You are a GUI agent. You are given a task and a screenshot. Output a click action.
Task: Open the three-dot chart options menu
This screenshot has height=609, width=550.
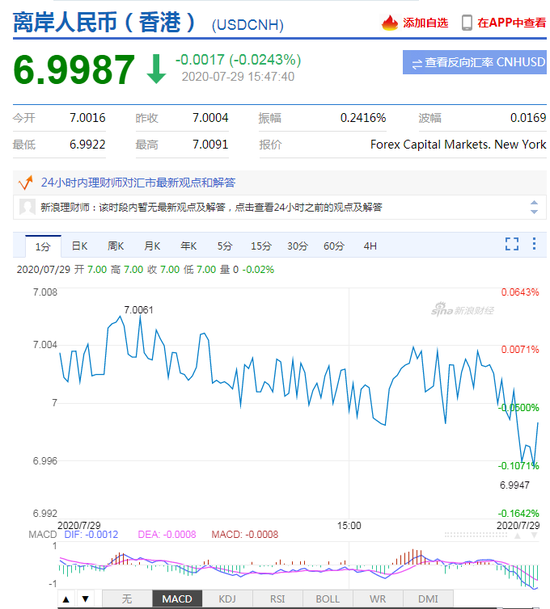[x=534, y=244]
